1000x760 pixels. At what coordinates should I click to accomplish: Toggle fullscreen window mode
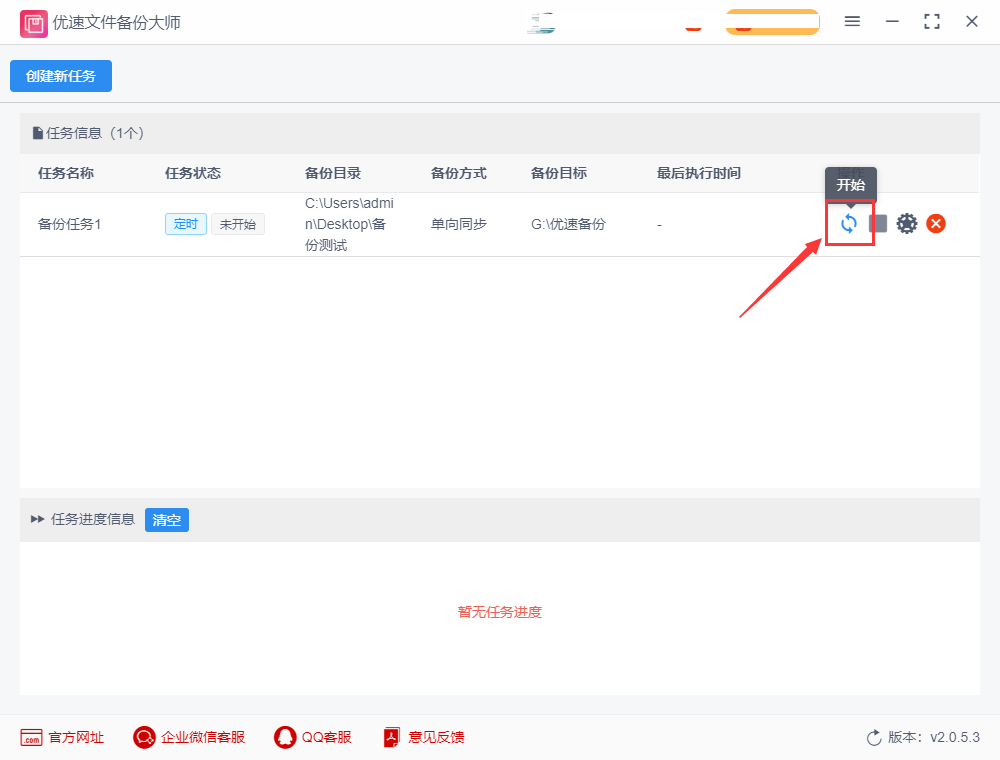pos(932,21)
